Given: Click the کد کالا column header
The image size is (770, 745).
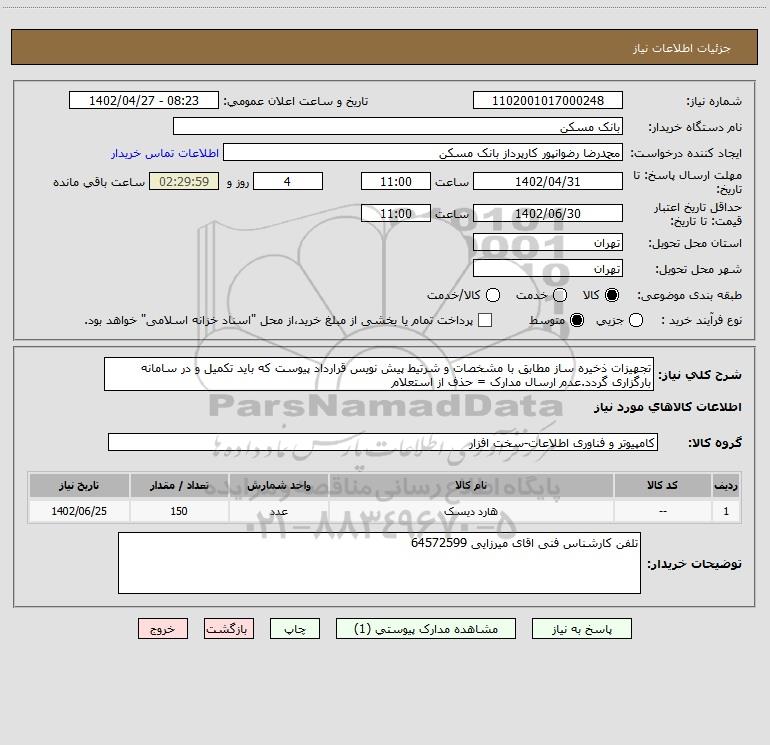Looking at the screenshot, I should [x=662, y=486].
